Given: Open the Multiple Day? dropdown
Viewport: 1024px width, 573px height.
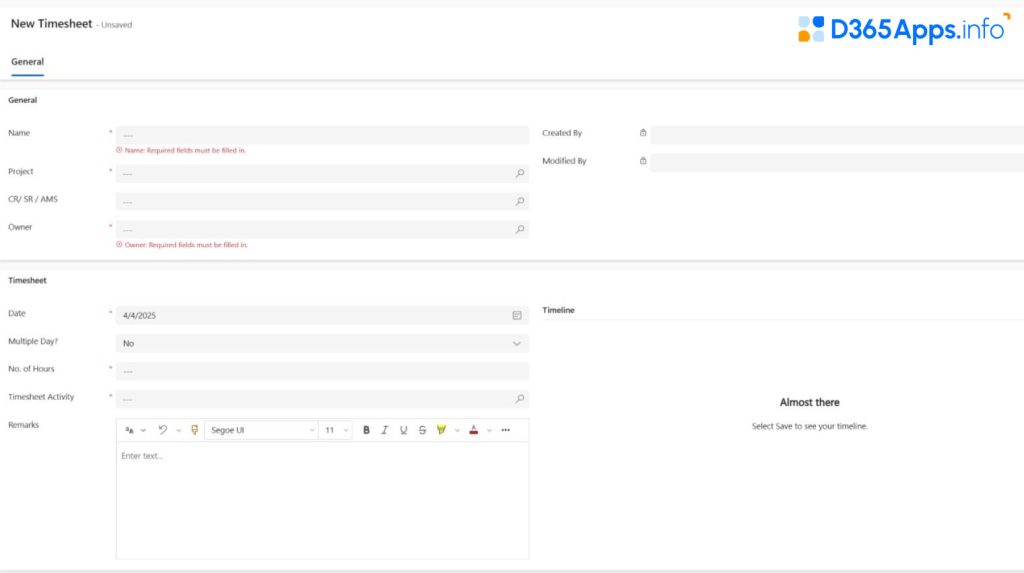Looking at the screenshot, I should [x=322, y=343].
